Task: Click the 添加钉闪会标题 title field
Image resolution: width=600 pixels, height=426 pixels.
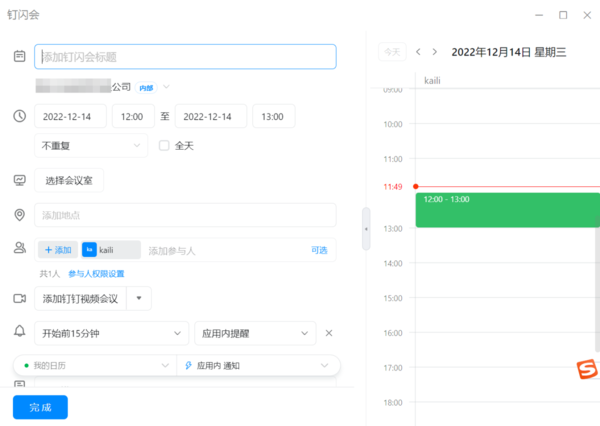Action: (185, 56)
